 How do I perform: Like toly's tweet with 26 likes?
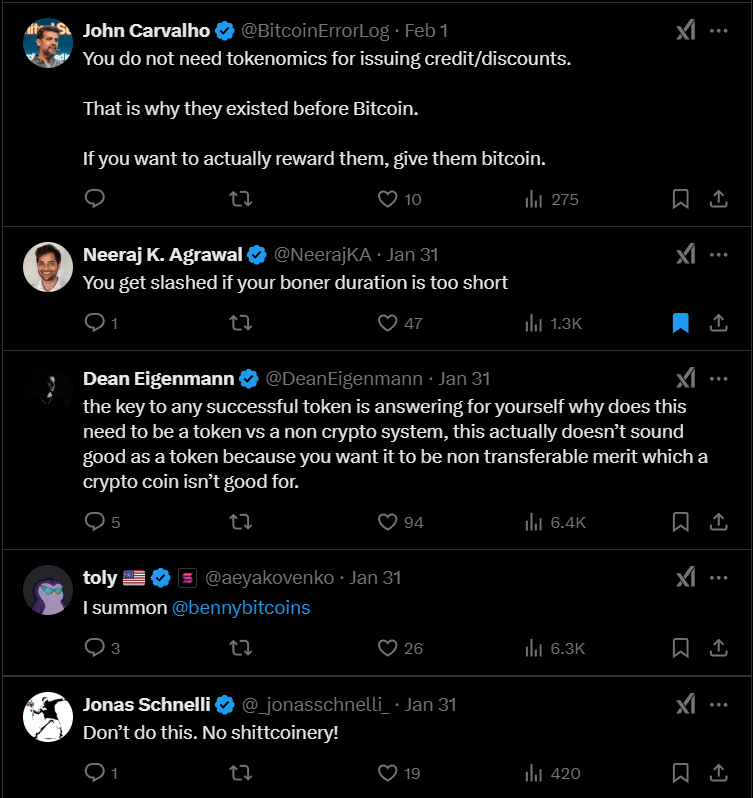[388, 648]
